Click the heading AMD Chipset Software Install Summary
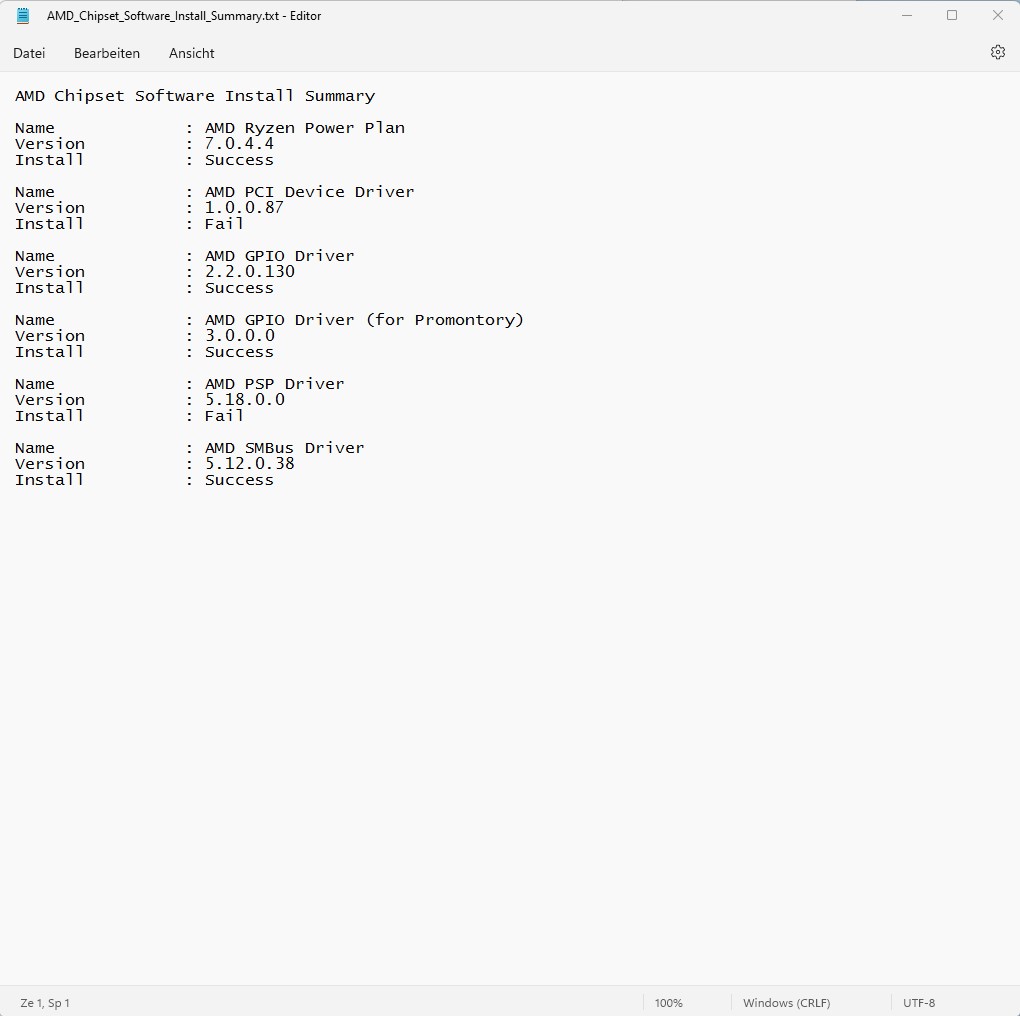The height and width of the screenshot is (1016, 1020). (195, 96)
